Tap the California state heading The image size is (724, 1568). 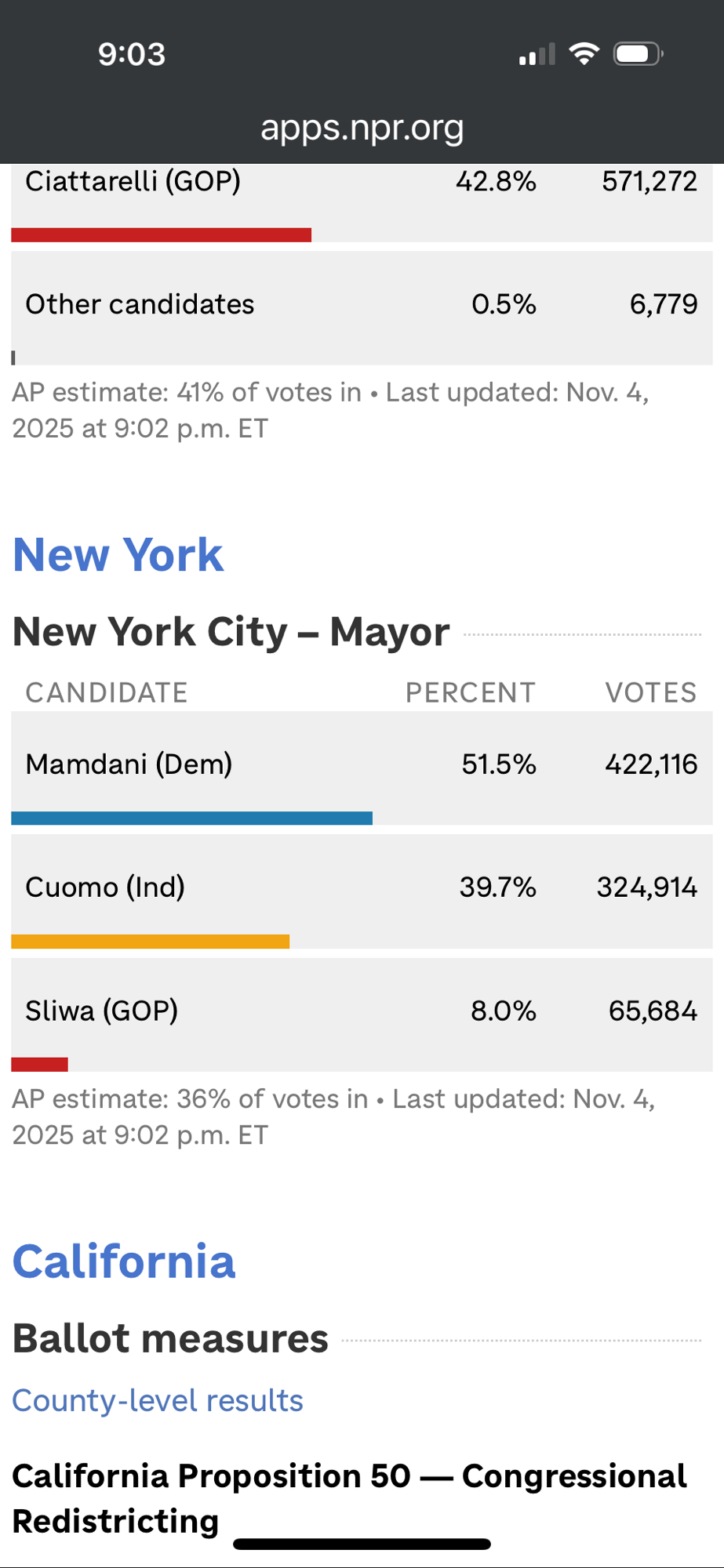point(124,1261)
